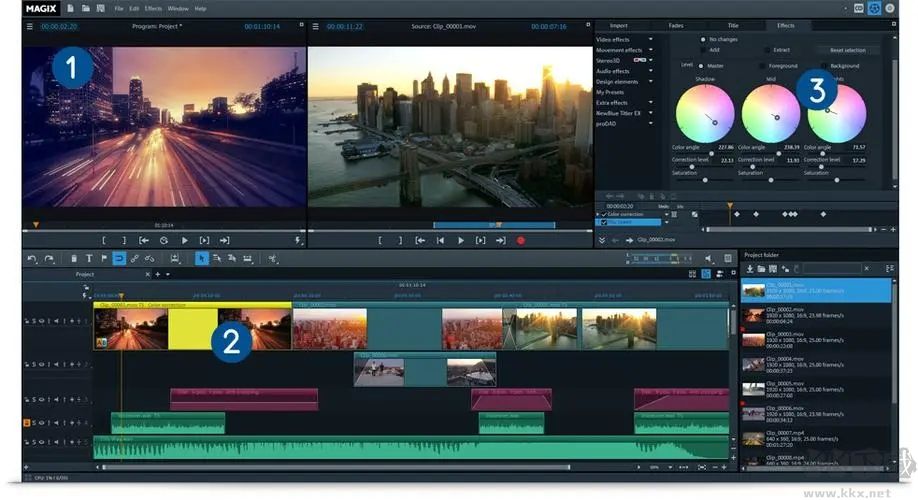The image size is (918, 500).
Task: Activate the mouse pointer selection tool
Action: point(201,259)
